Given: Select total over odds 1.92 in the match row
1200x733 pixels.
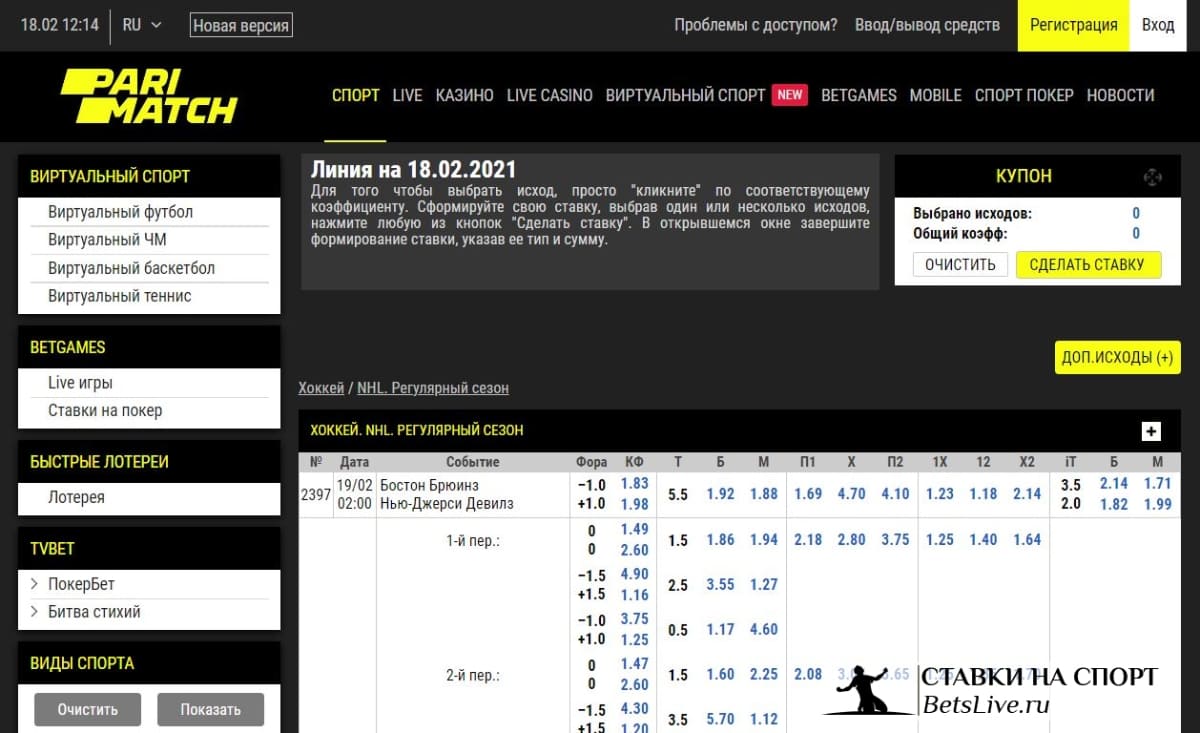Looking at the screenshot, I should (x=720, y=494).
